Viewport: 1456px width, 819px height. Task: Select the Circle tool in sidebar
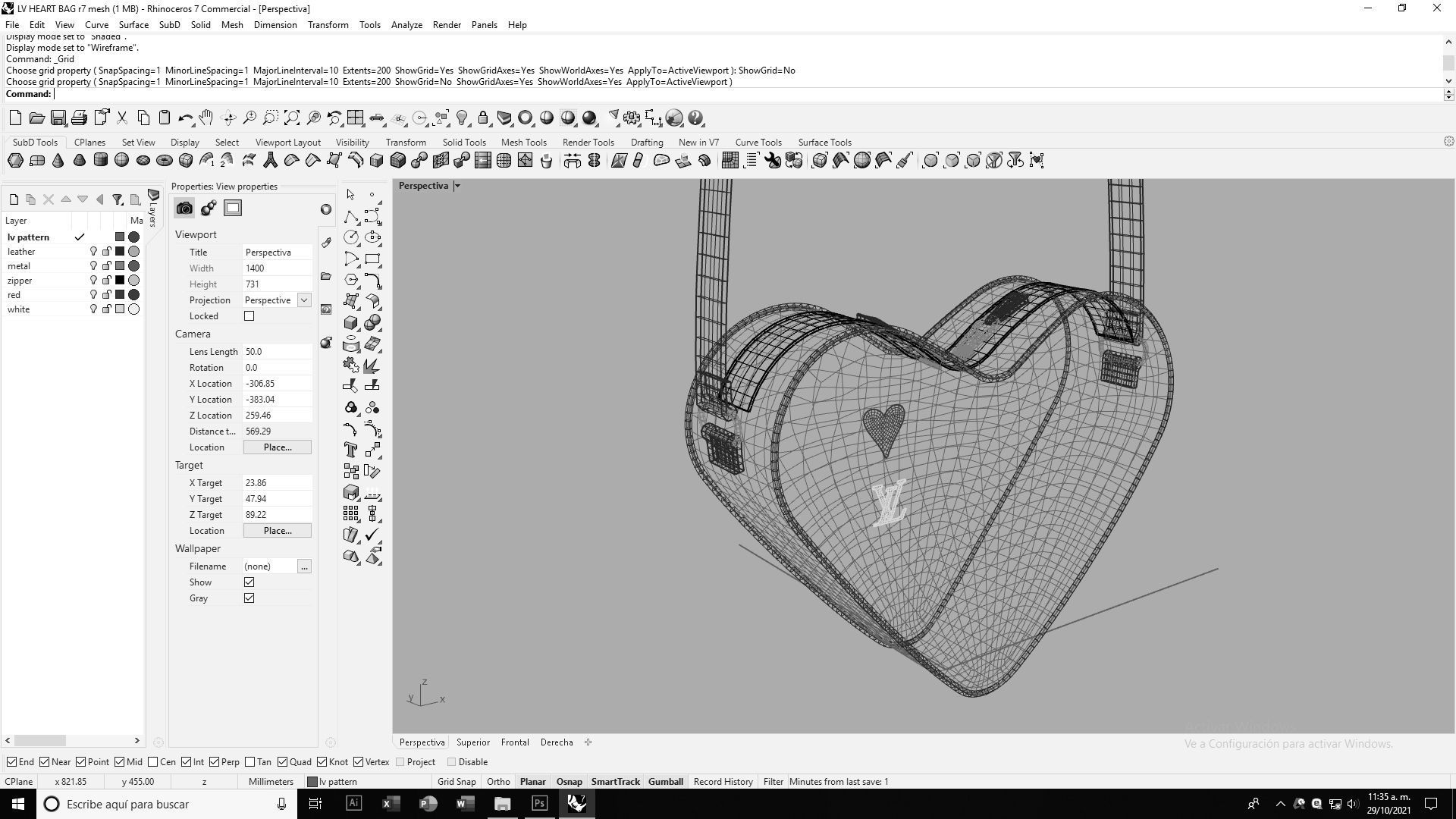coord(350,237)
